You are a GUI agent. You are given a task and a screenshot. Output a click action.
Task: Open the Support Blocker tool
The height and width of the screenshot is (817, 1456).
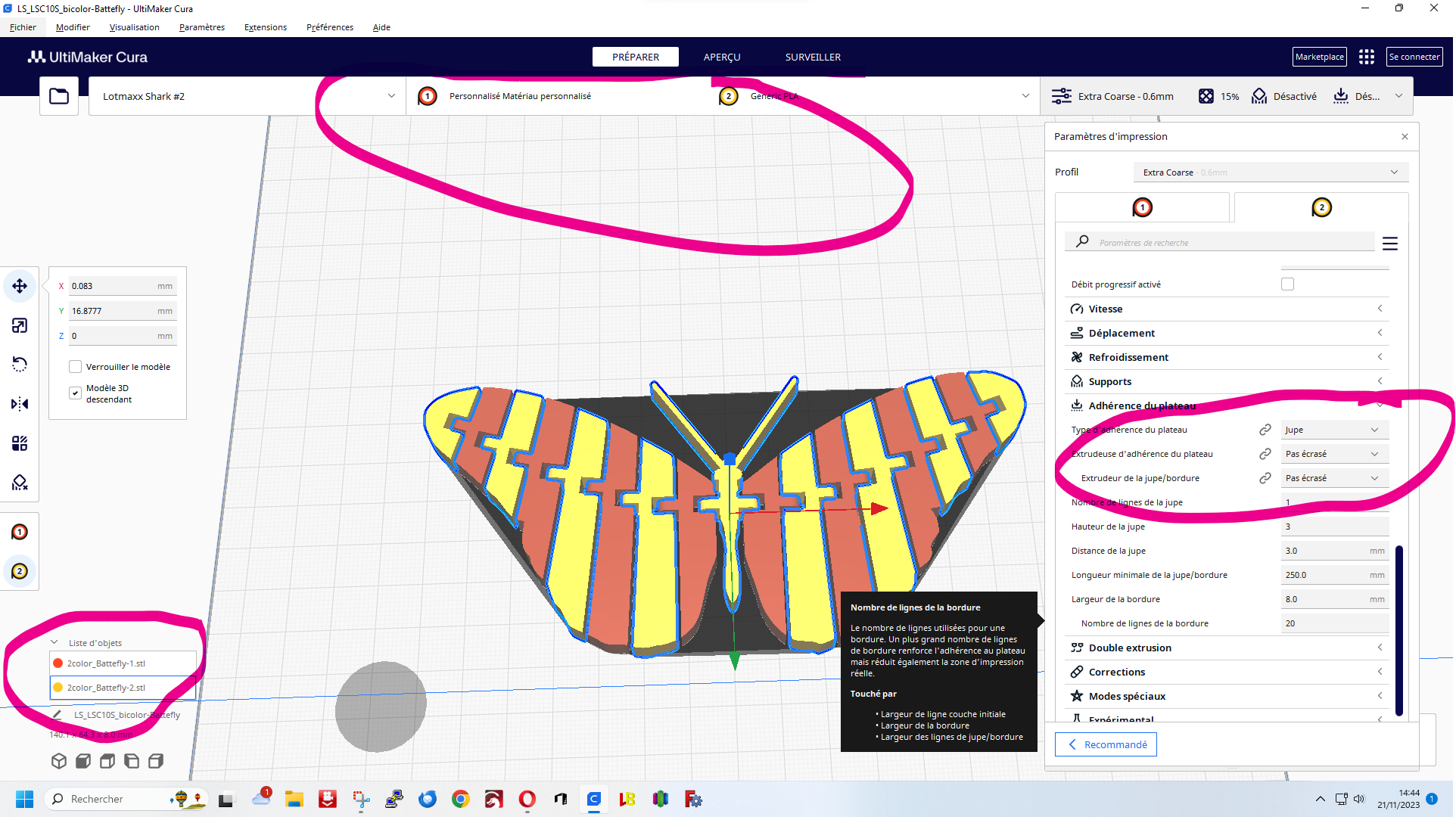[20, 483]
